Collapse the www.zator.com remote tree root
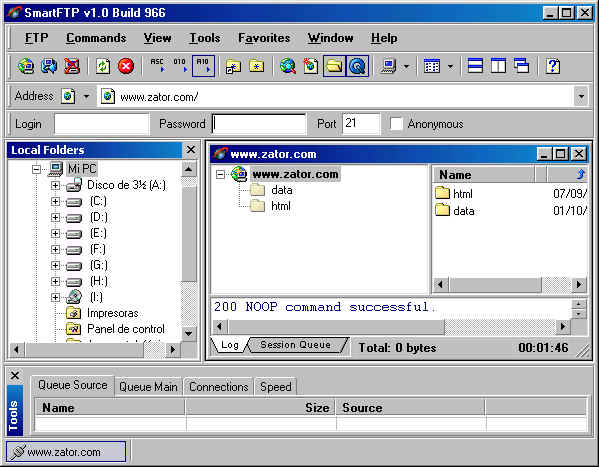The image size is (599, 467). pos(220,175)
